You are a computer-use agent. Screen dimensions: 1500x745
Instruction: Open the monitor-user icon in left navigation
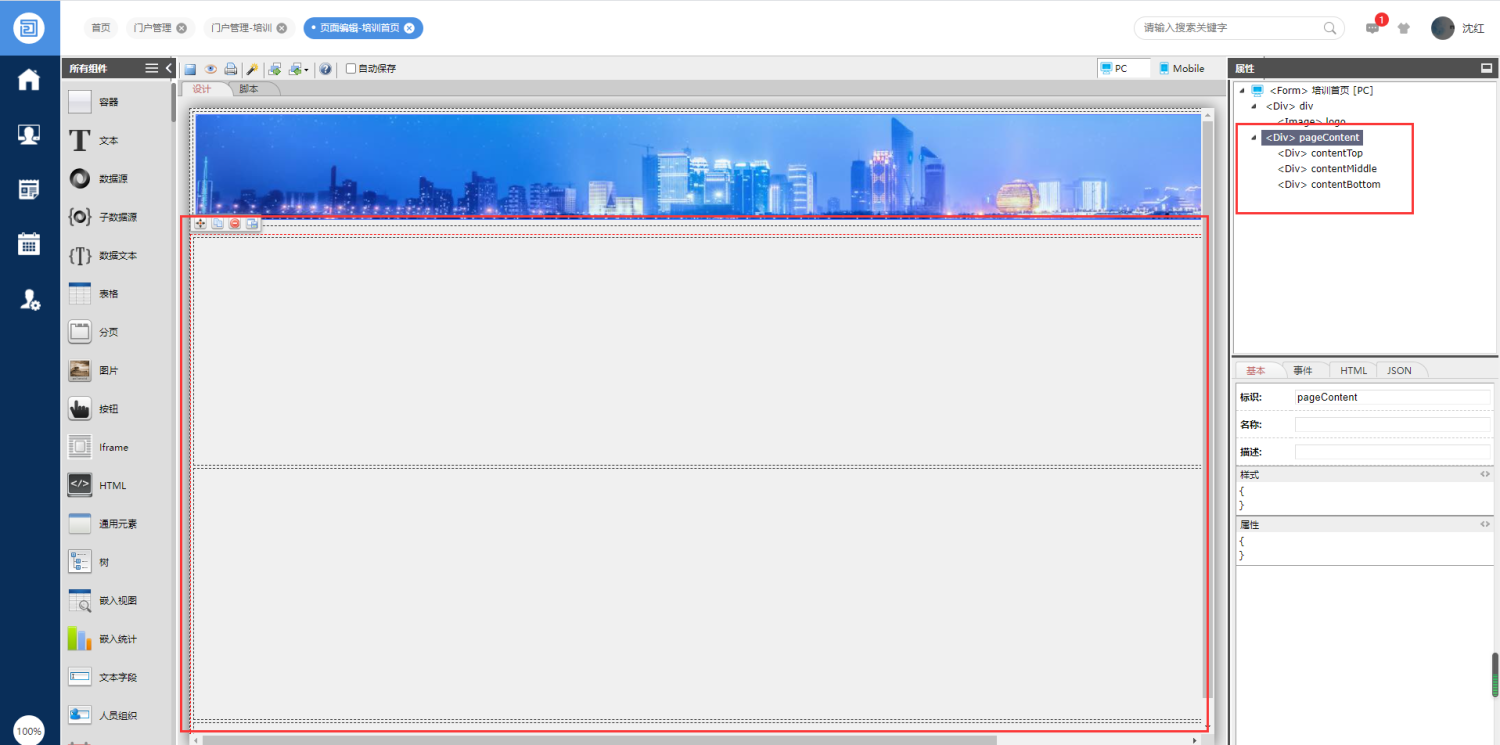point(29,134)
